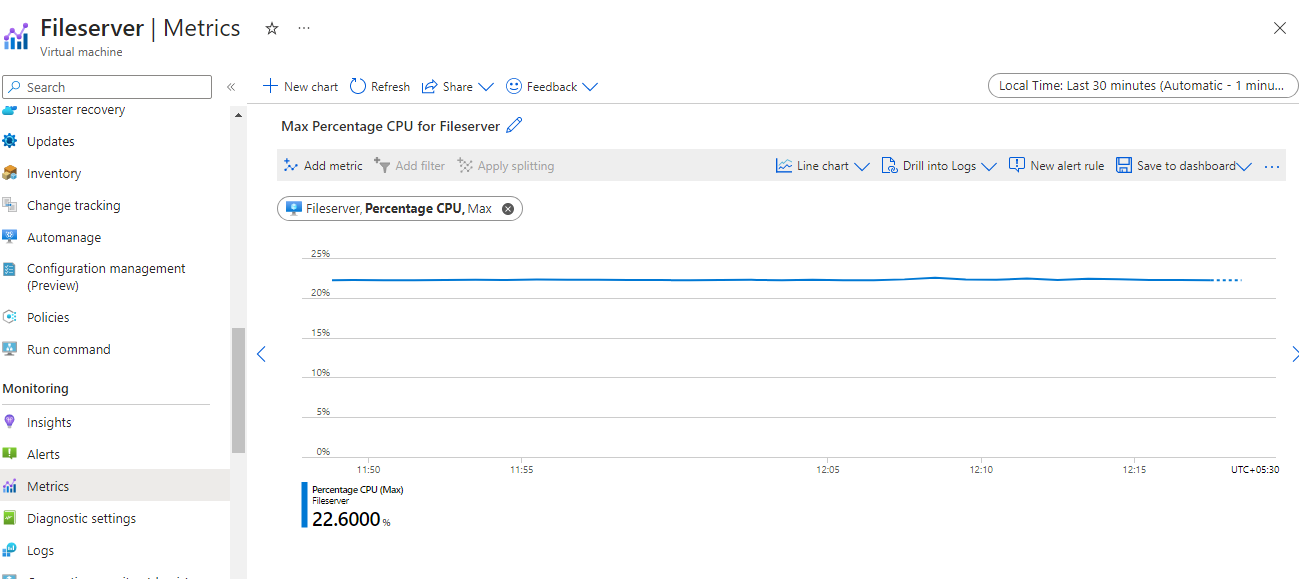Viewport: 1299px width, 579px height.
Task: Click the 22.6000 legend value
Action: click(x=346, y=519)
